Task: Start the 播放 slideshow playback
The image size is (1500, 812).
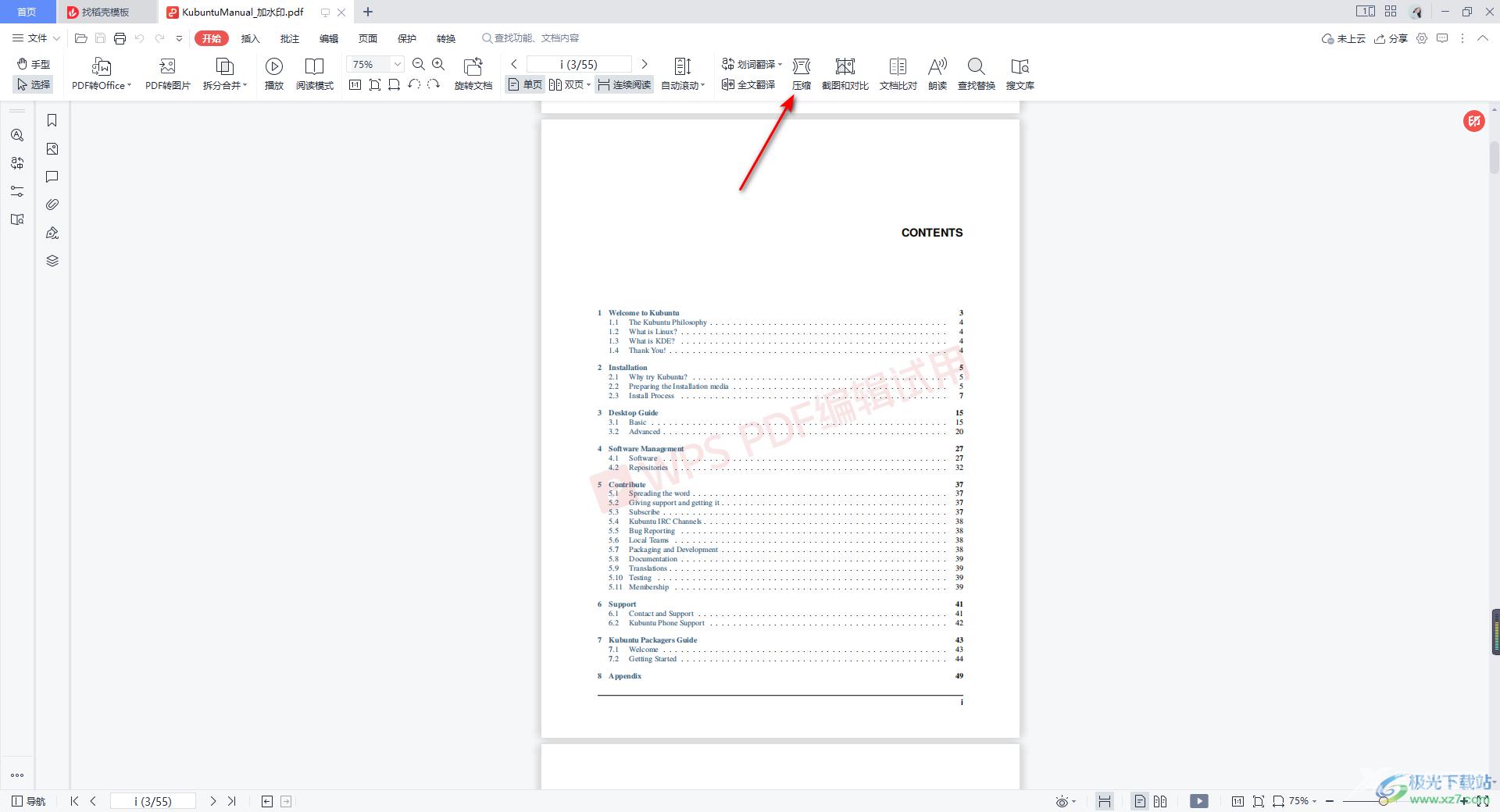Action: click(274, 74)
